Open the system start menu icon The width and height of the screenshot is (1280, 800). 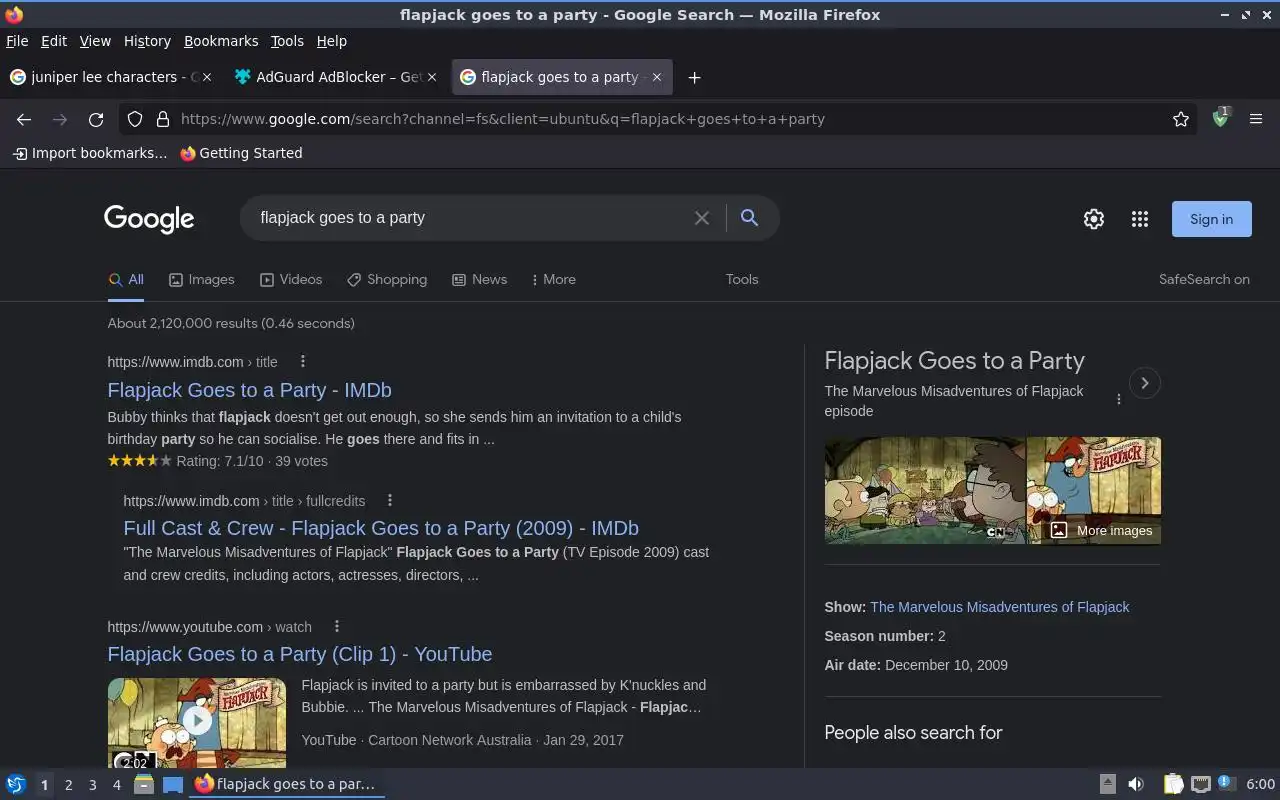tap(16, 784)
